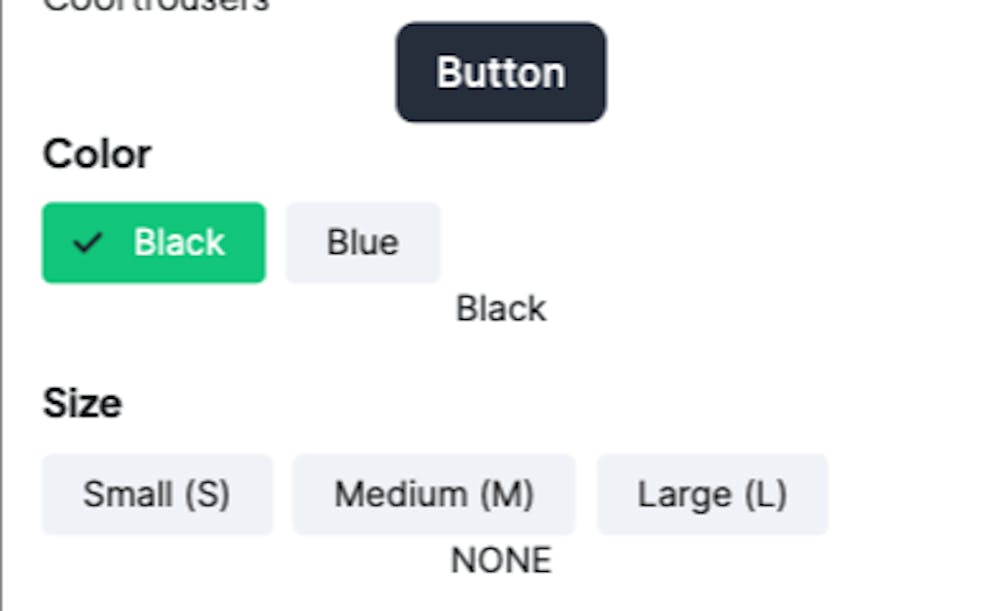Click the partially visible trousers title
The image size is (1000, 611).
[x=156, y=5]
